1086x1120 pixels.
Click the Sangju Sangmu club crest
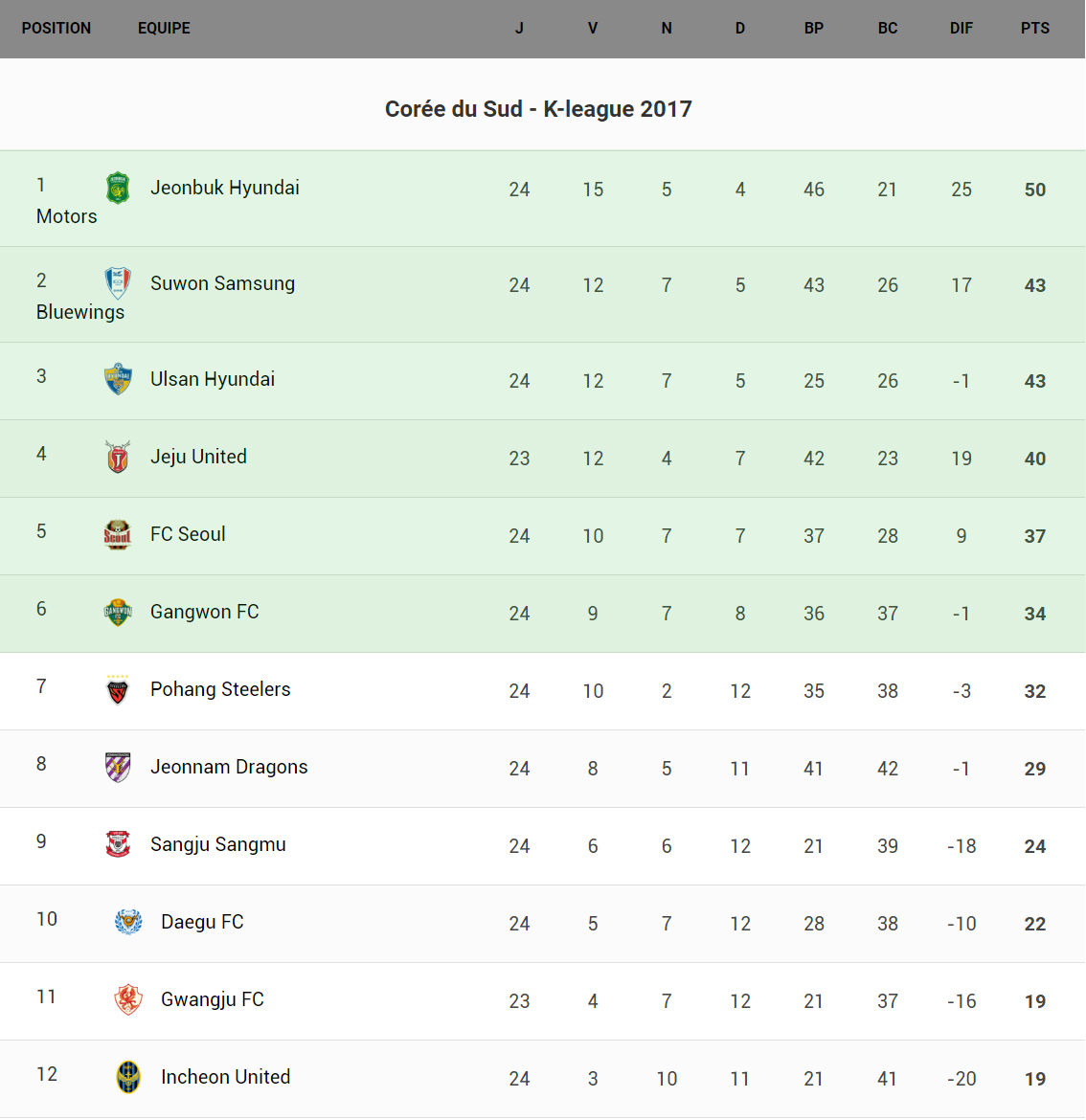coord(118,844)
